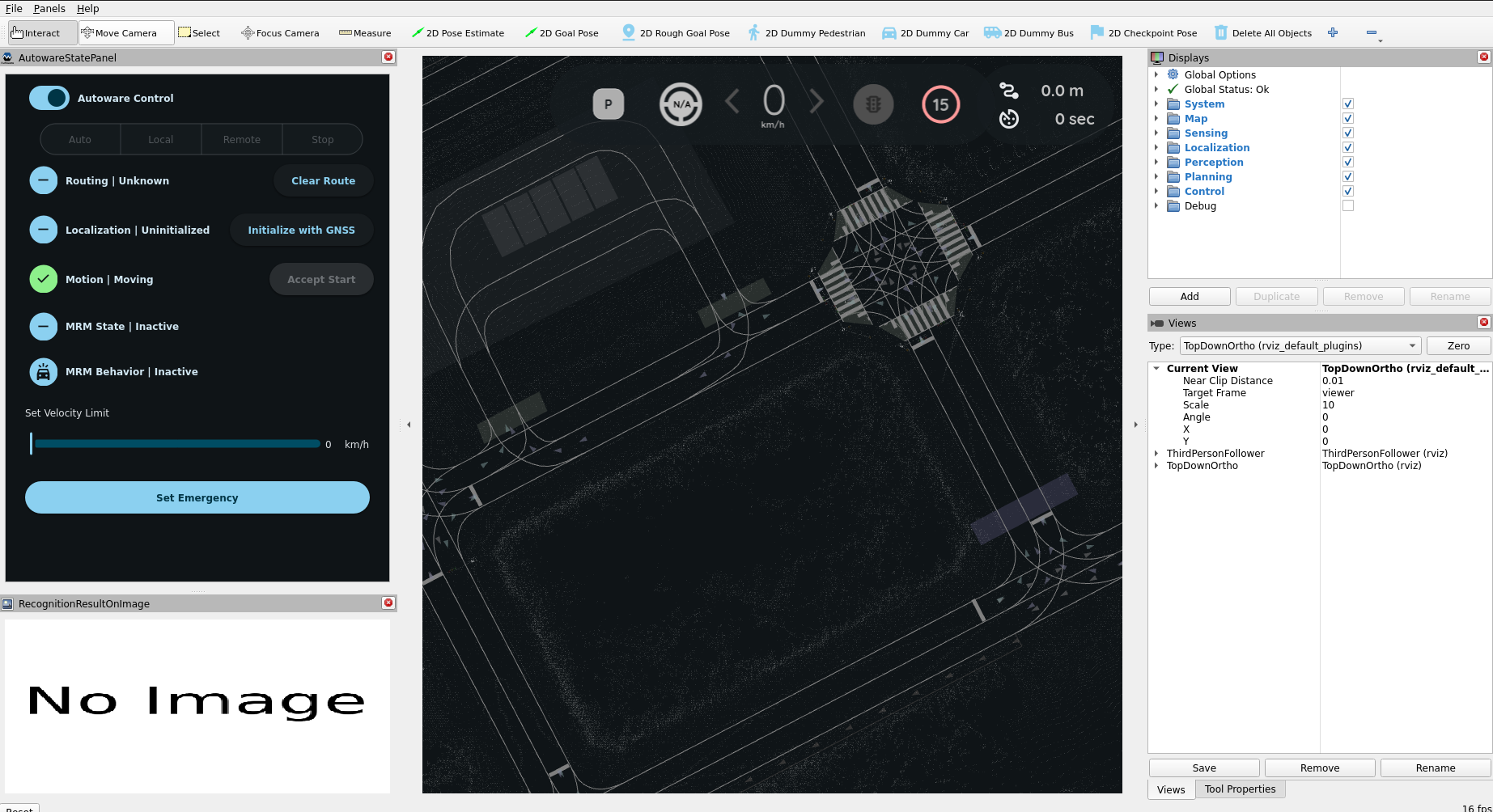
Task: Select the Interact tool
Action: click(x=42, y=33)
